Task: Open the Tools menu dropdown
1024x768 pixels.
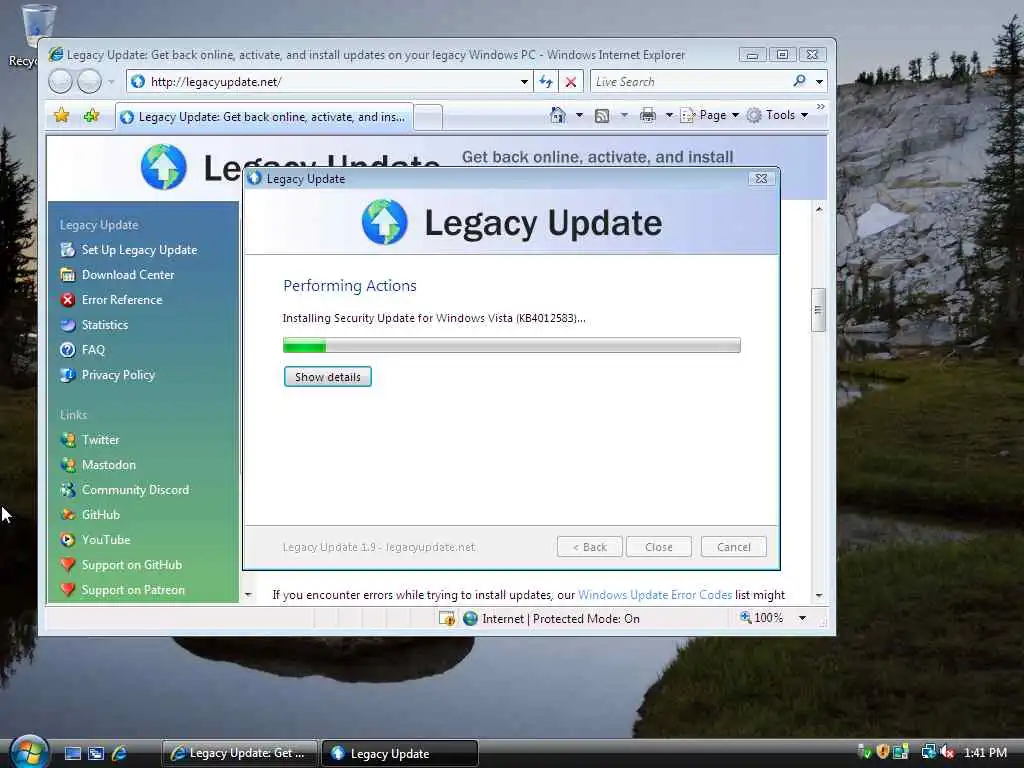Action: (x=777, y=116)
